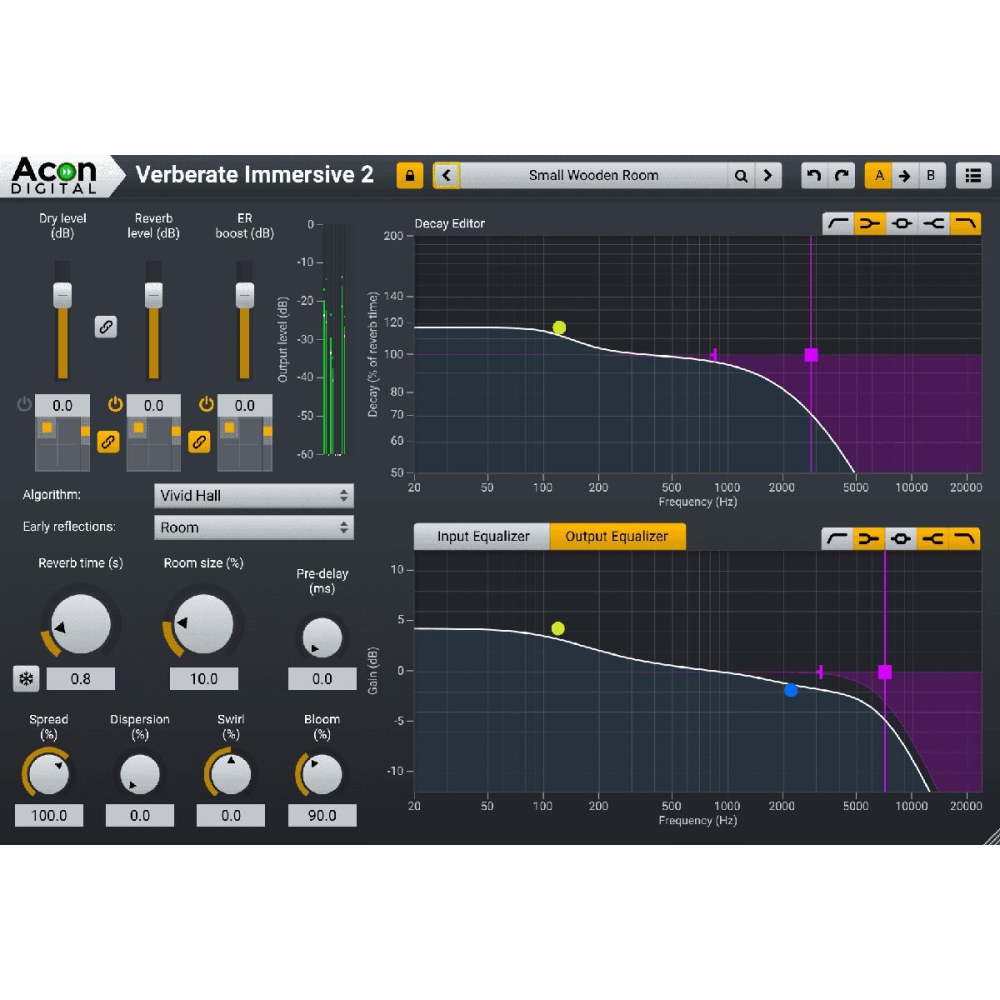Switch to the Output Equalizer tab

617,536
